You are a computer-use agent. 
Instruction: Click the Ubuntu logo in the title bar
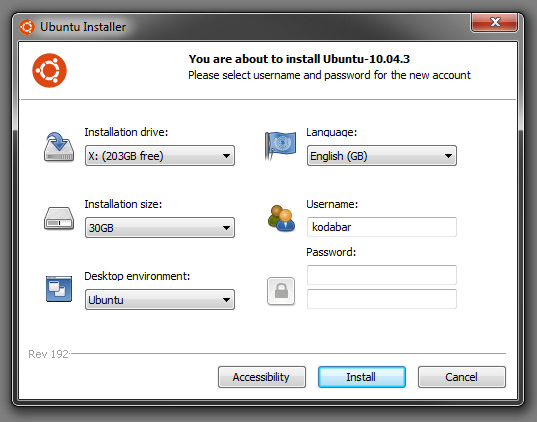[27, 27]
